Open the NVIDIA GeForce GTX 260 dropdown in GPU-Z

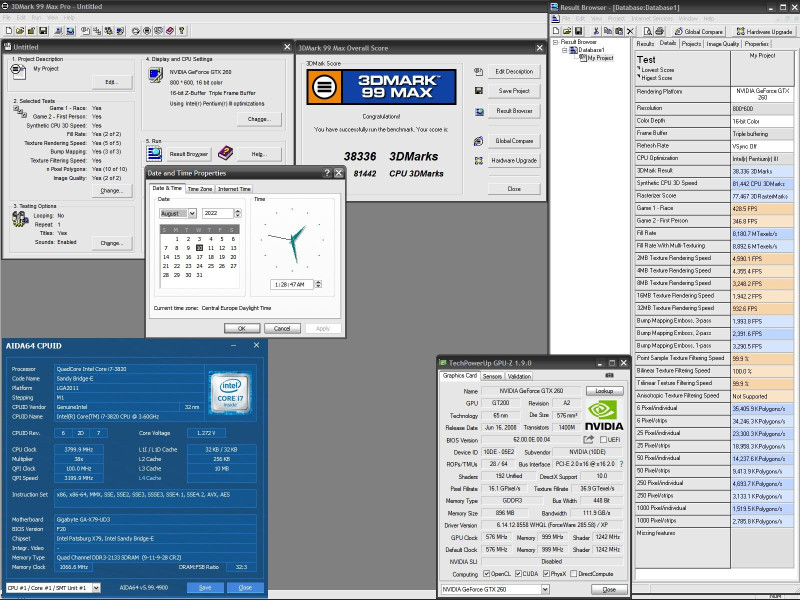click(x=545, y=589)
